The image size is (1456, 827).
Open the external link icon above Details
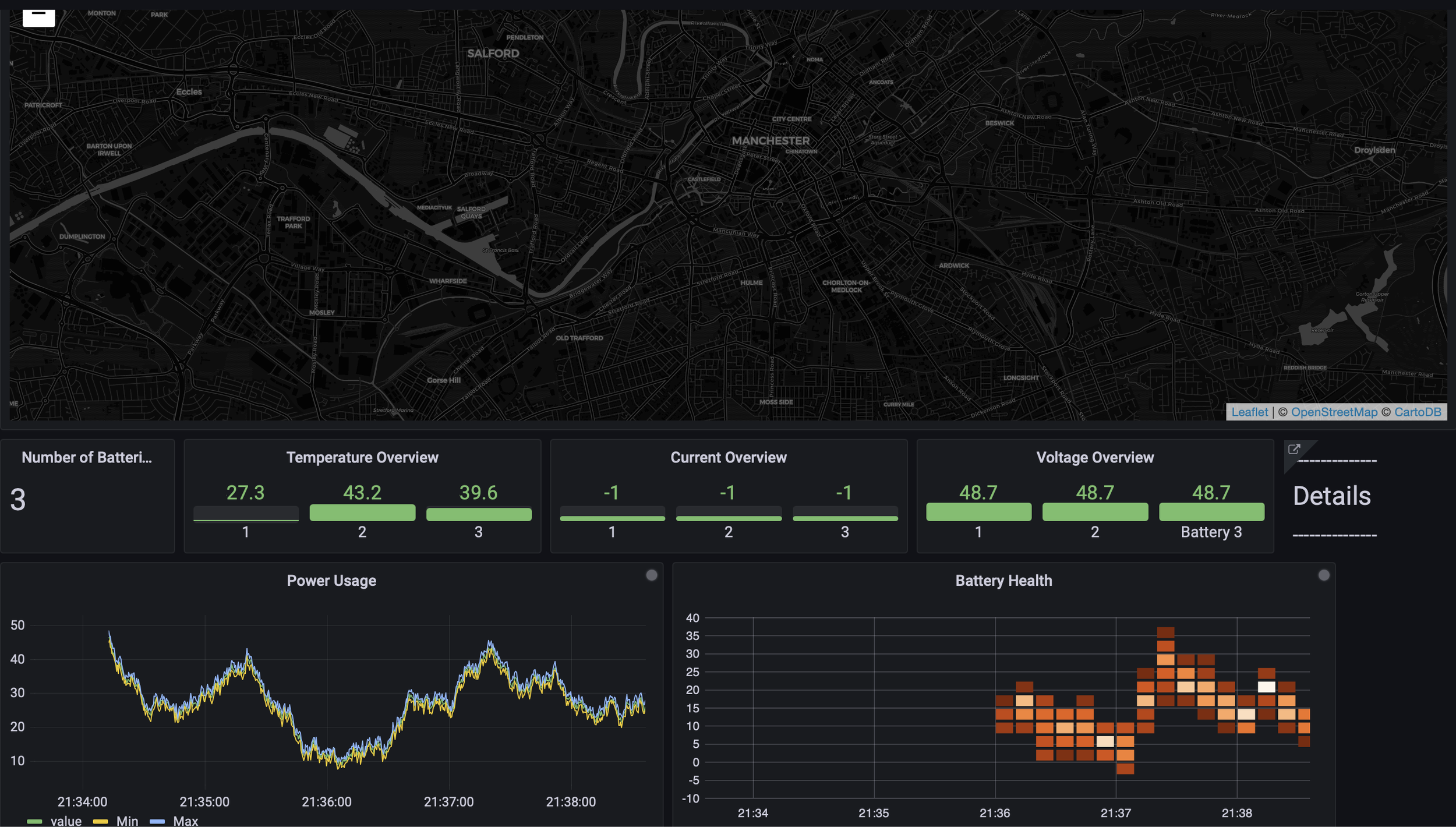tap(1294, 449)
